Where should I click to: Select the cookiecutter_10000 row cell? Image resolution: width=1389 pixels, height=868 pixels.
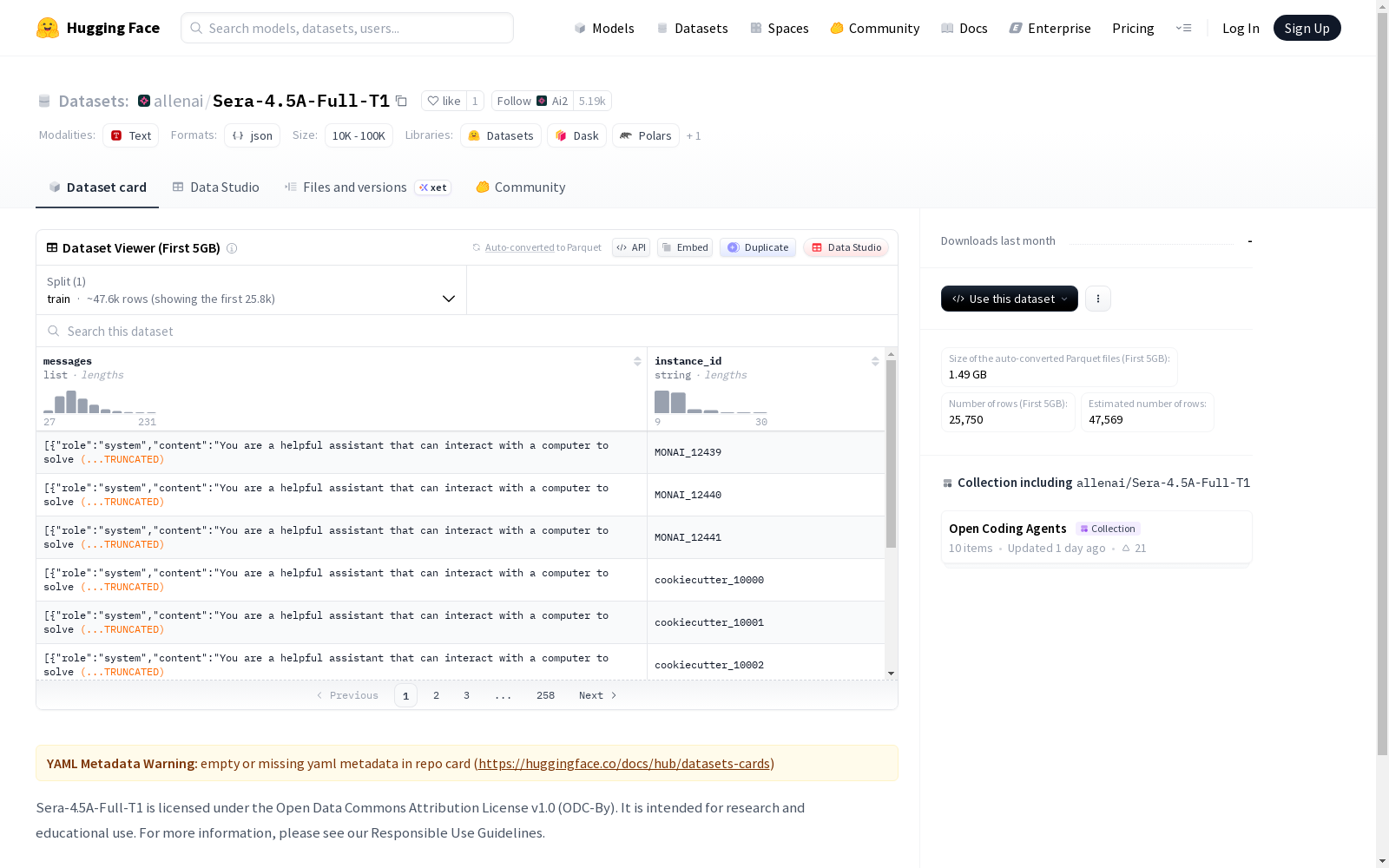point(766,580)
